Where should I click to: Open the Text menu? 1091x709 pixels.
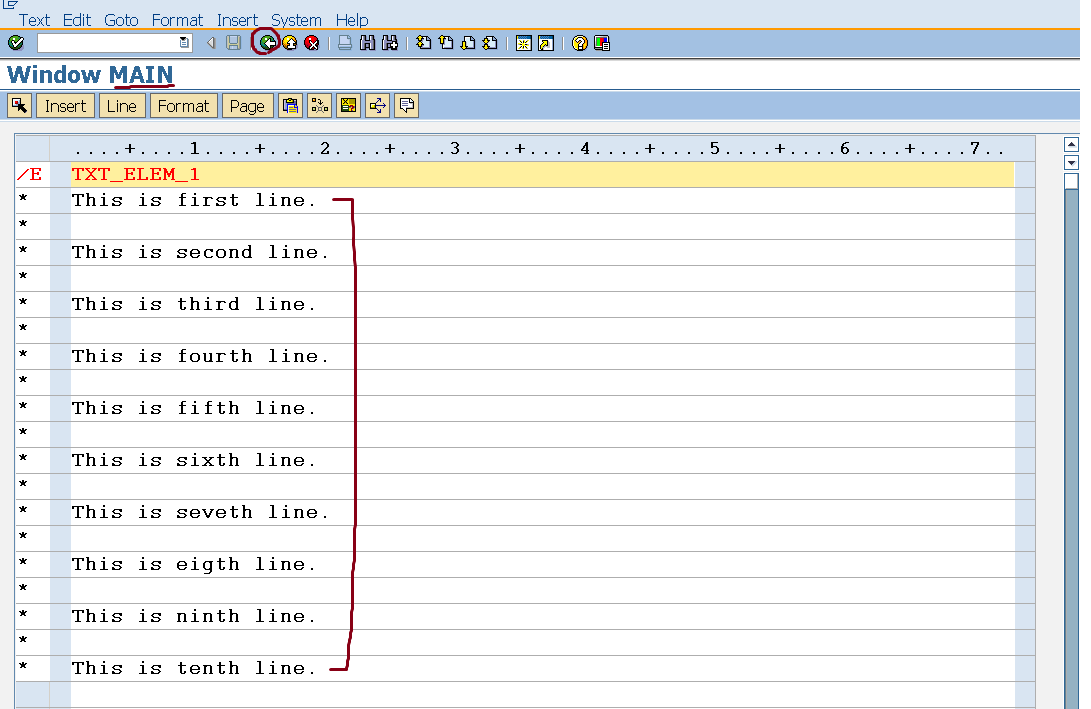34,20
